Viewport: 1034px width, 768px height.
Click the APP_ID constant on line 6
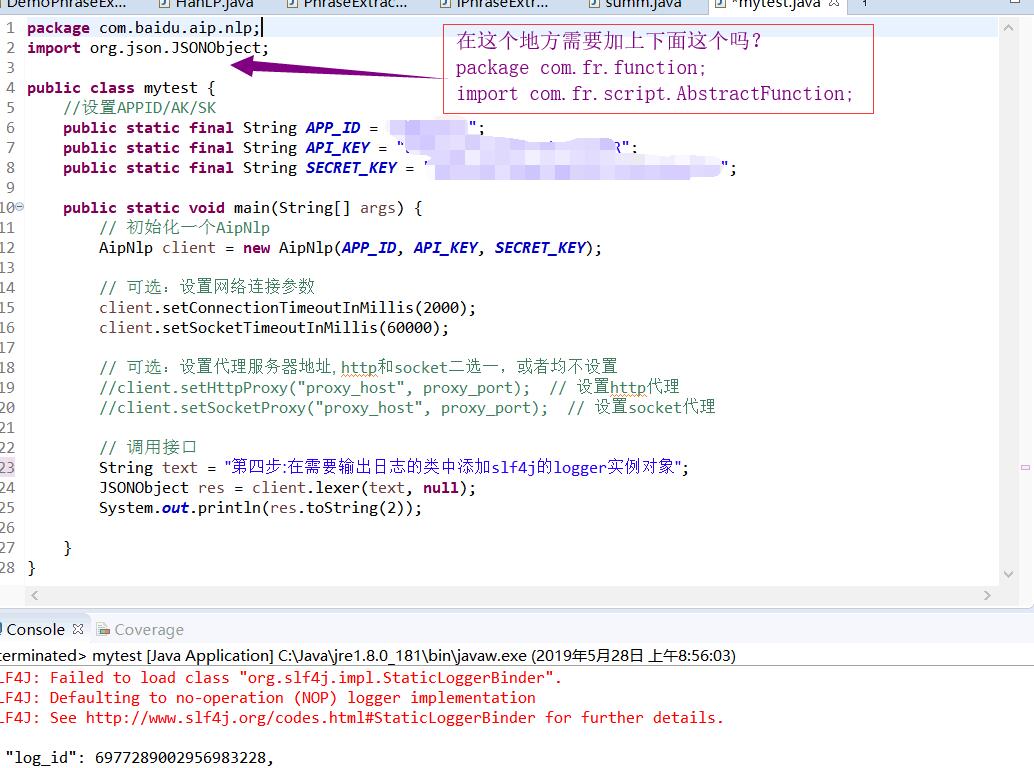333,128
